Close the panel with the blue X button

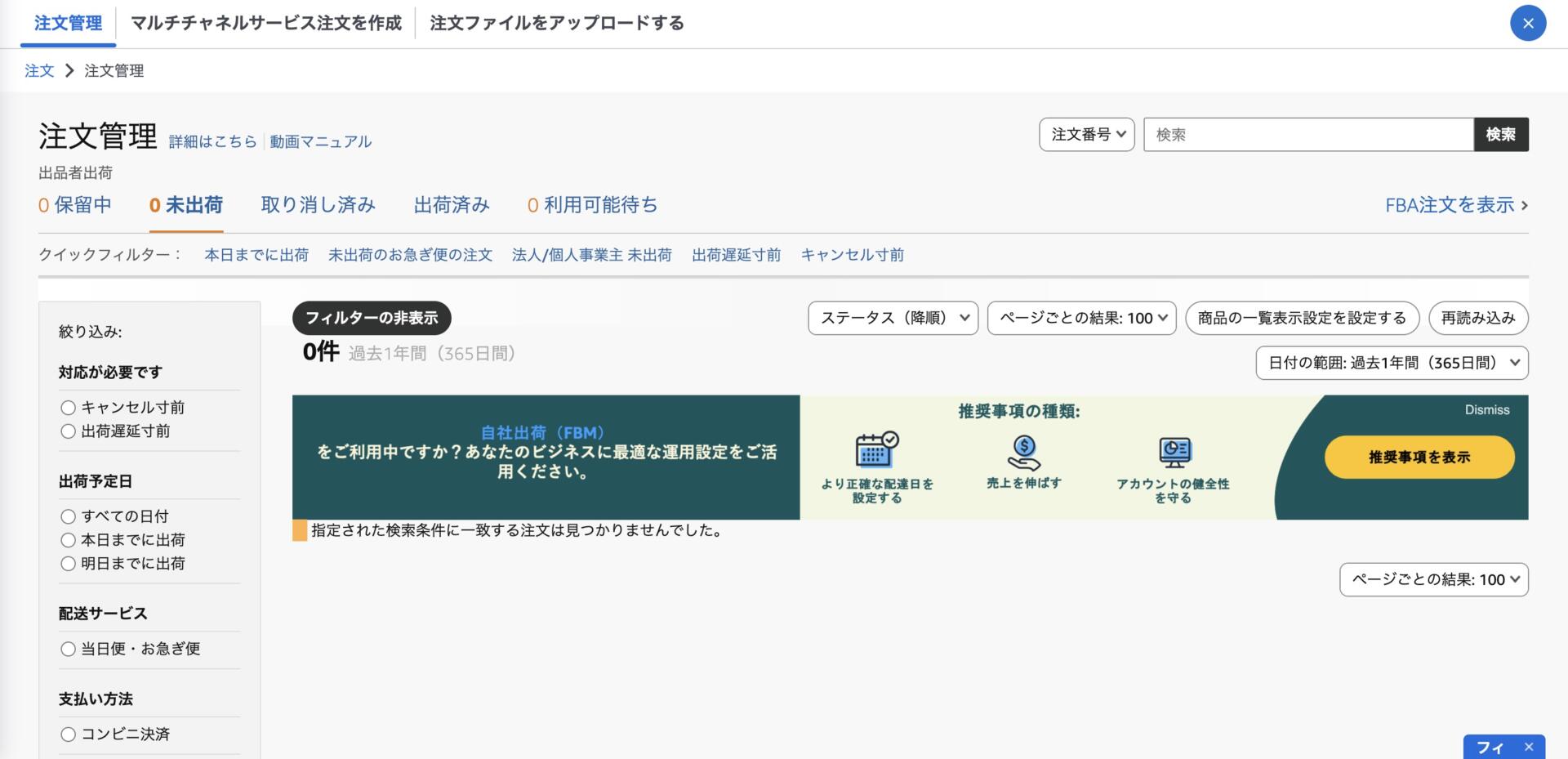pos(1528,23)
